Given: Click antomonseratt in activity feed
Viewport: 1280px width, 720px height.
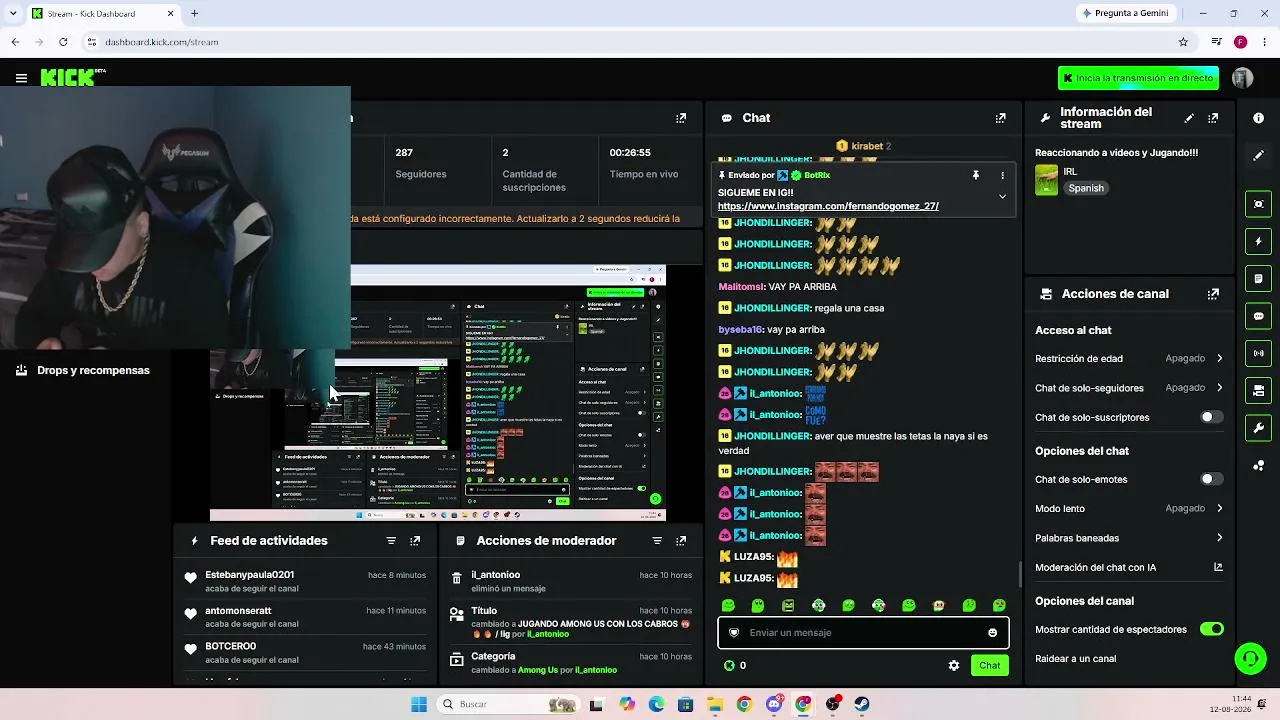Looking at the screenshot, I should click(238, 611).
